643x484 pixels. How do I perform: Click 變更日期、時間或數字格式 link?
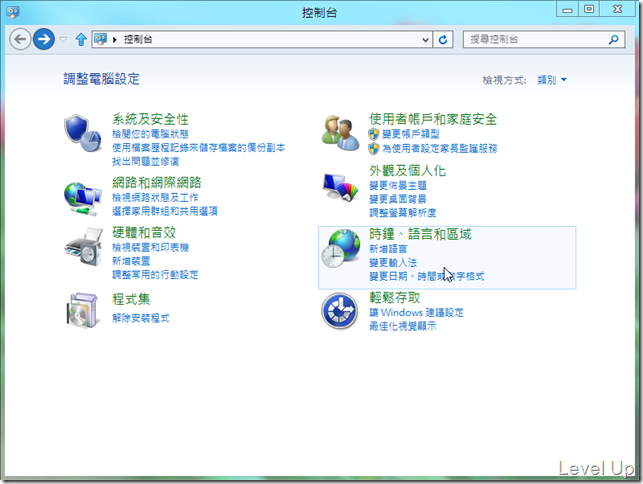(426, 276)
